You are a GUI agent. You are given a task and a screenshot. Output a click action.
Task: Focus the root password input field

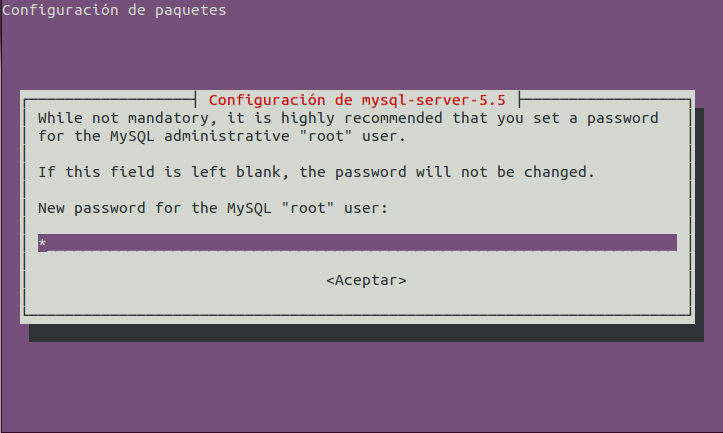point(357,243)
